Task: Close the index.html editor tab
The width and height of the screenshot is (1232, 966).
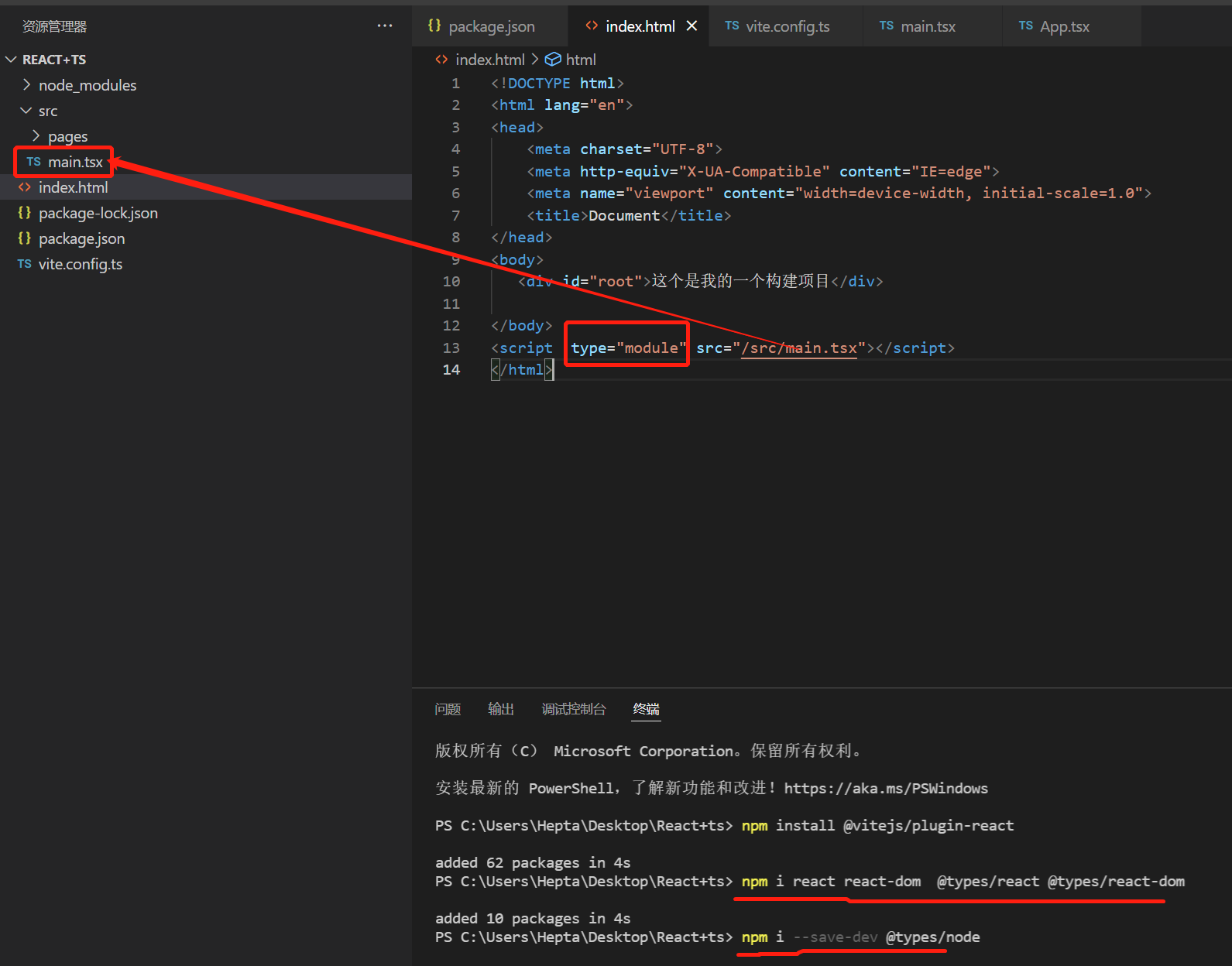Action: tap(691, 26)
